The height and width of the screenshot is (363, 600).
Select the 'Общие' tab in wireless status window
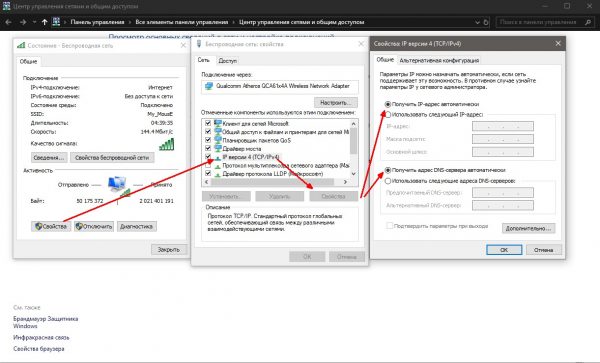point(28,61)
